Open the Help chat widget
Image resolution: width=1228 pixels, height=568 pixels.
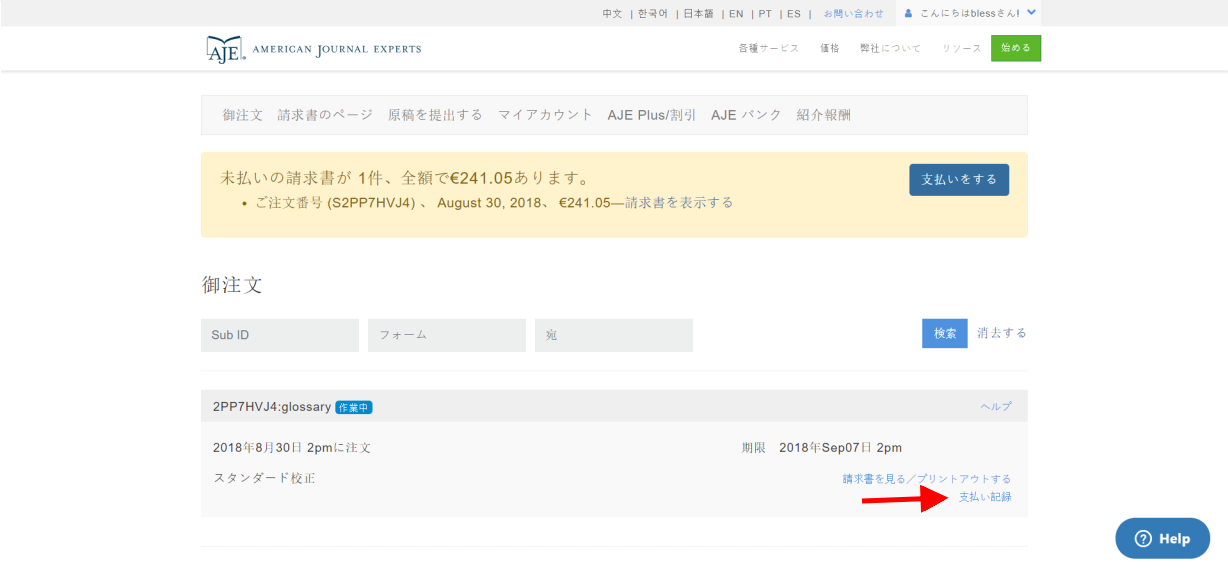click(x=1162, y=538)
